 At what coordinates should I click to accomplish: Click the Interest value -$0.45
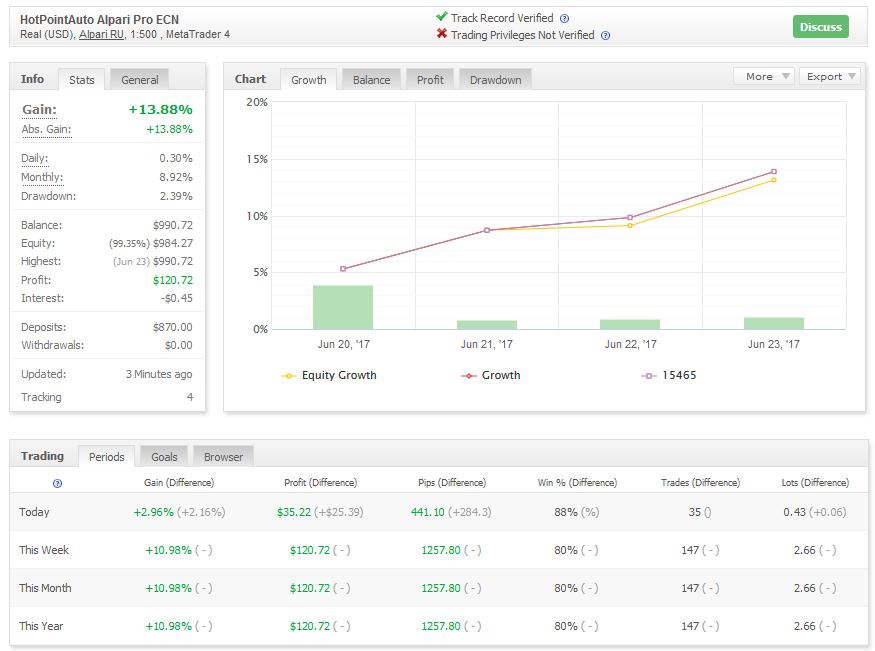coord(177,298)
